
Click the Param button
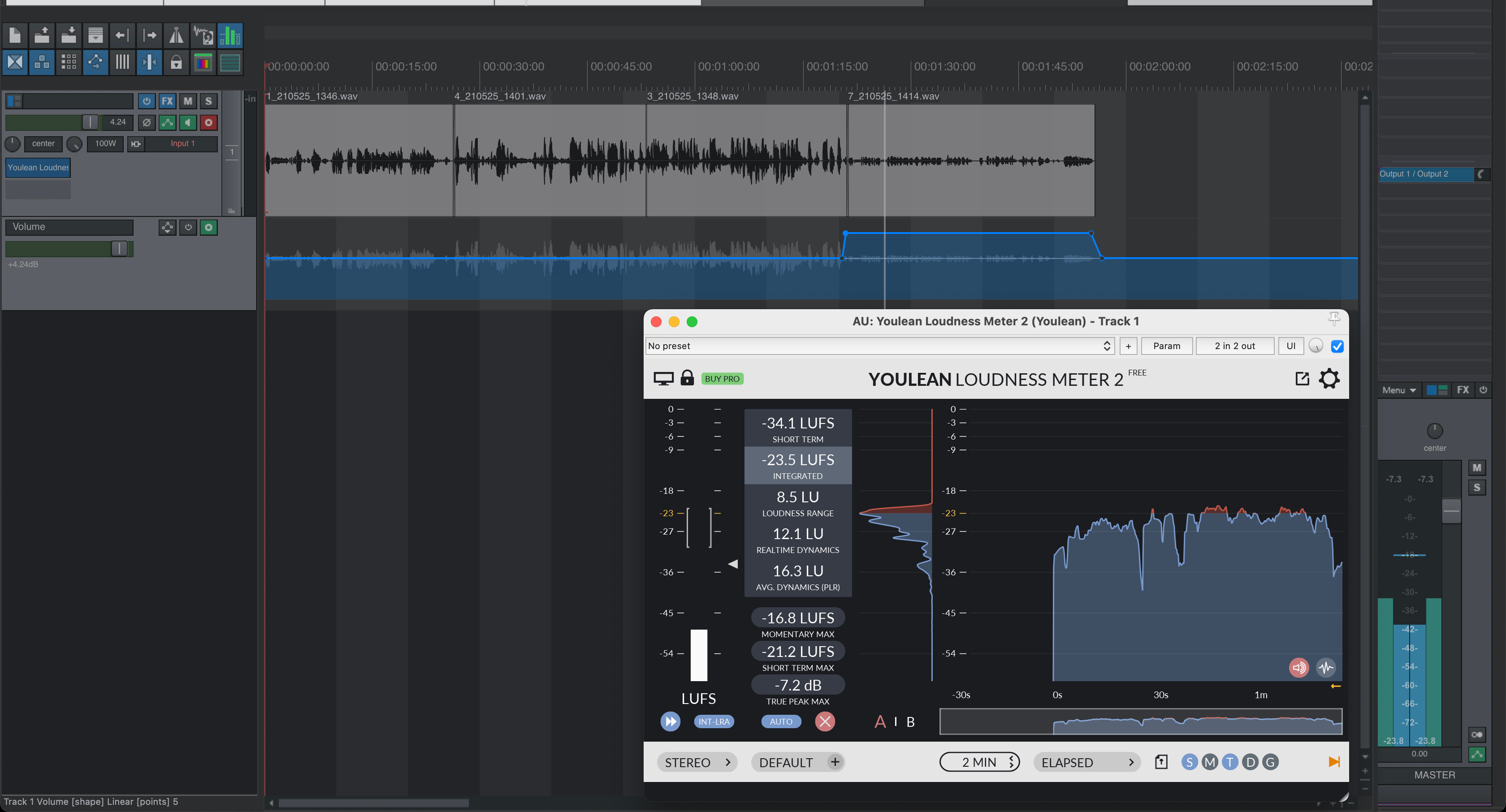(x=1166, y=346)
